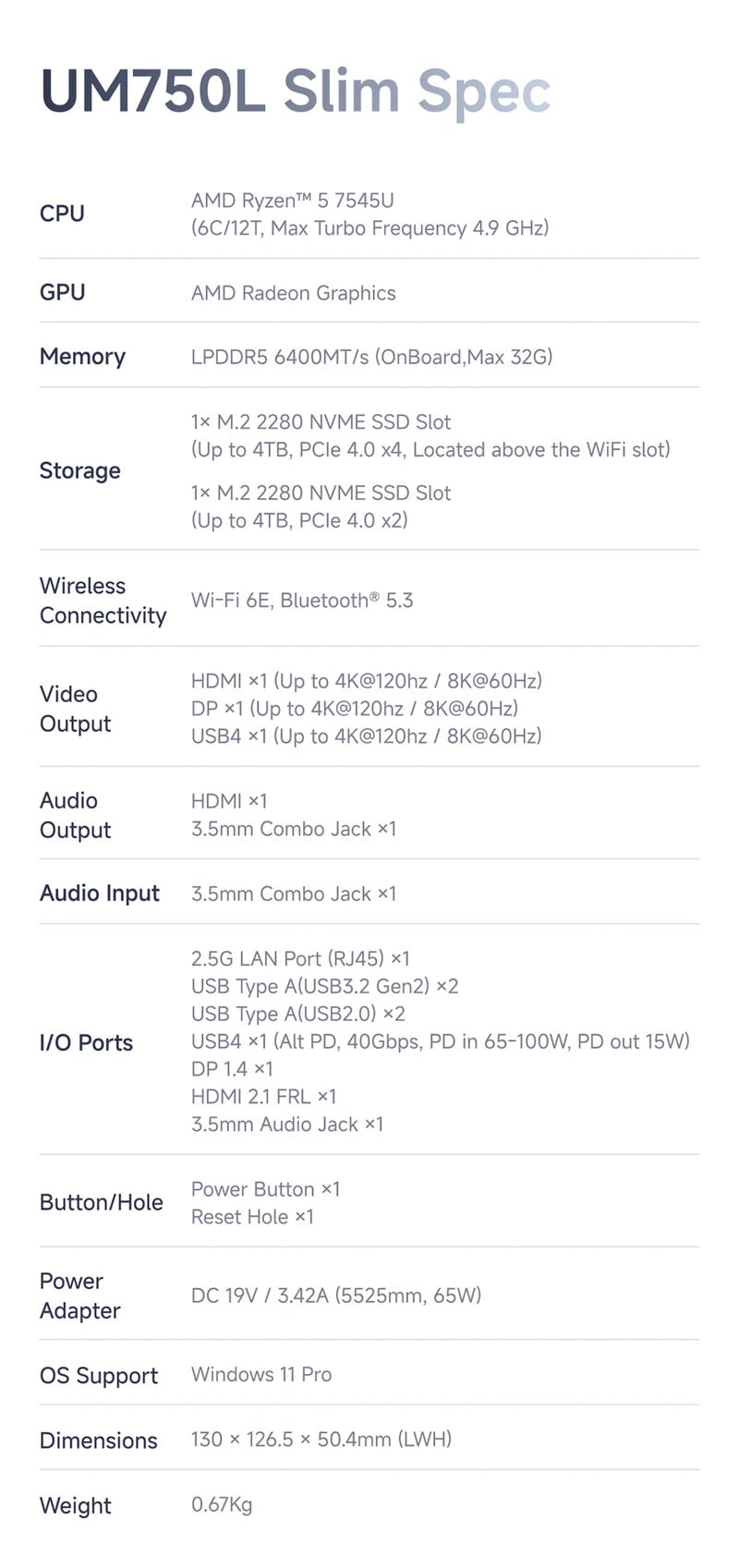
Task: Click the Audio Input label
Action: [99, 893]
